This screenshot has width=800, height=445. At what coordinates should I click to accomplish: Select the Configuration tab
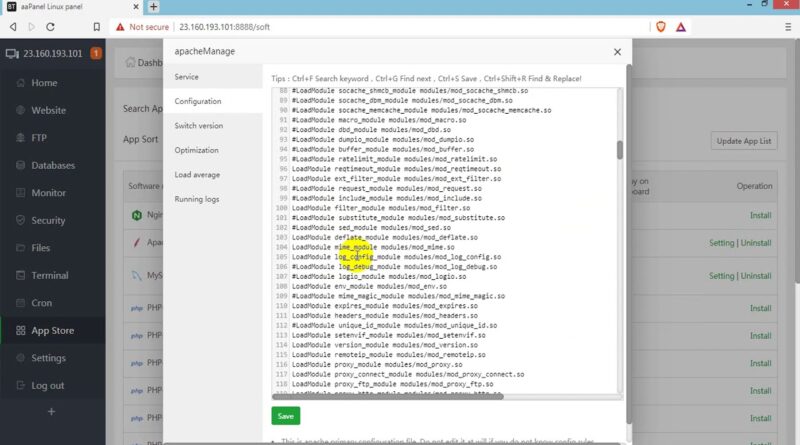pos(213,101)
